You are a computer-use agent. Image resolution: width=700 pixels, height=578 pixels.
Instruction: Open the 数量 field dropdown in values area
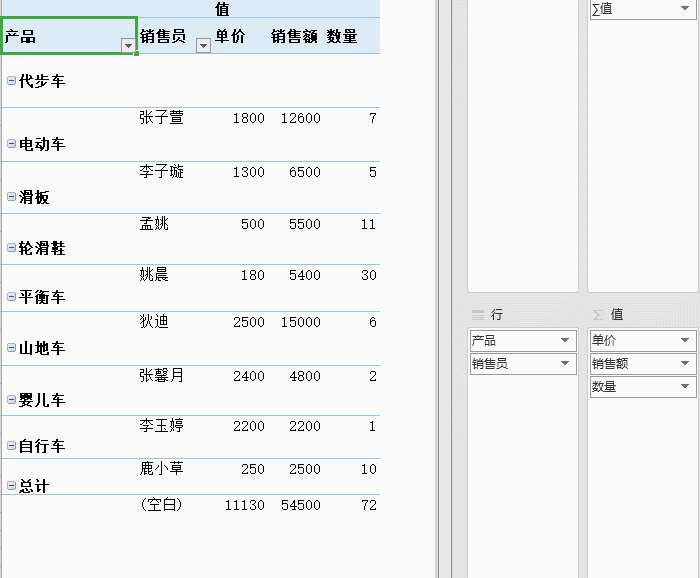pyautogui.click(x=685, y=386)
